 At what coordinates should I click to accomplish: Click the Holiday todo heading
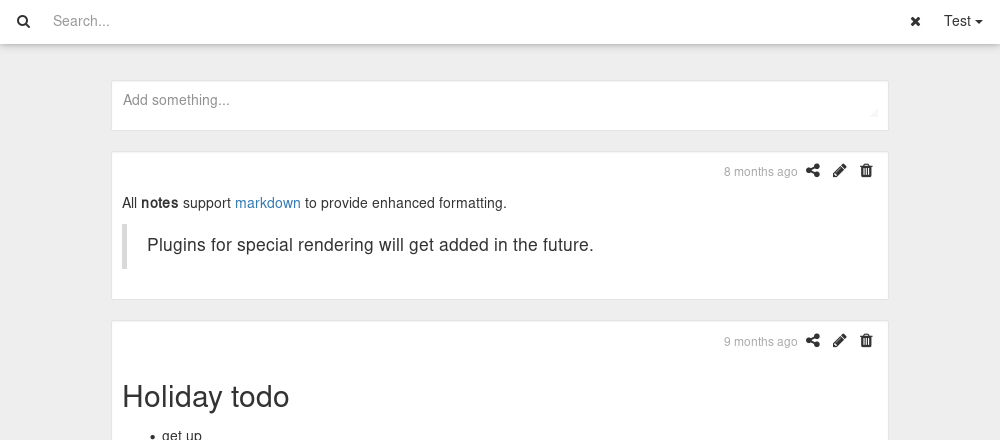[x=205, y=397]
